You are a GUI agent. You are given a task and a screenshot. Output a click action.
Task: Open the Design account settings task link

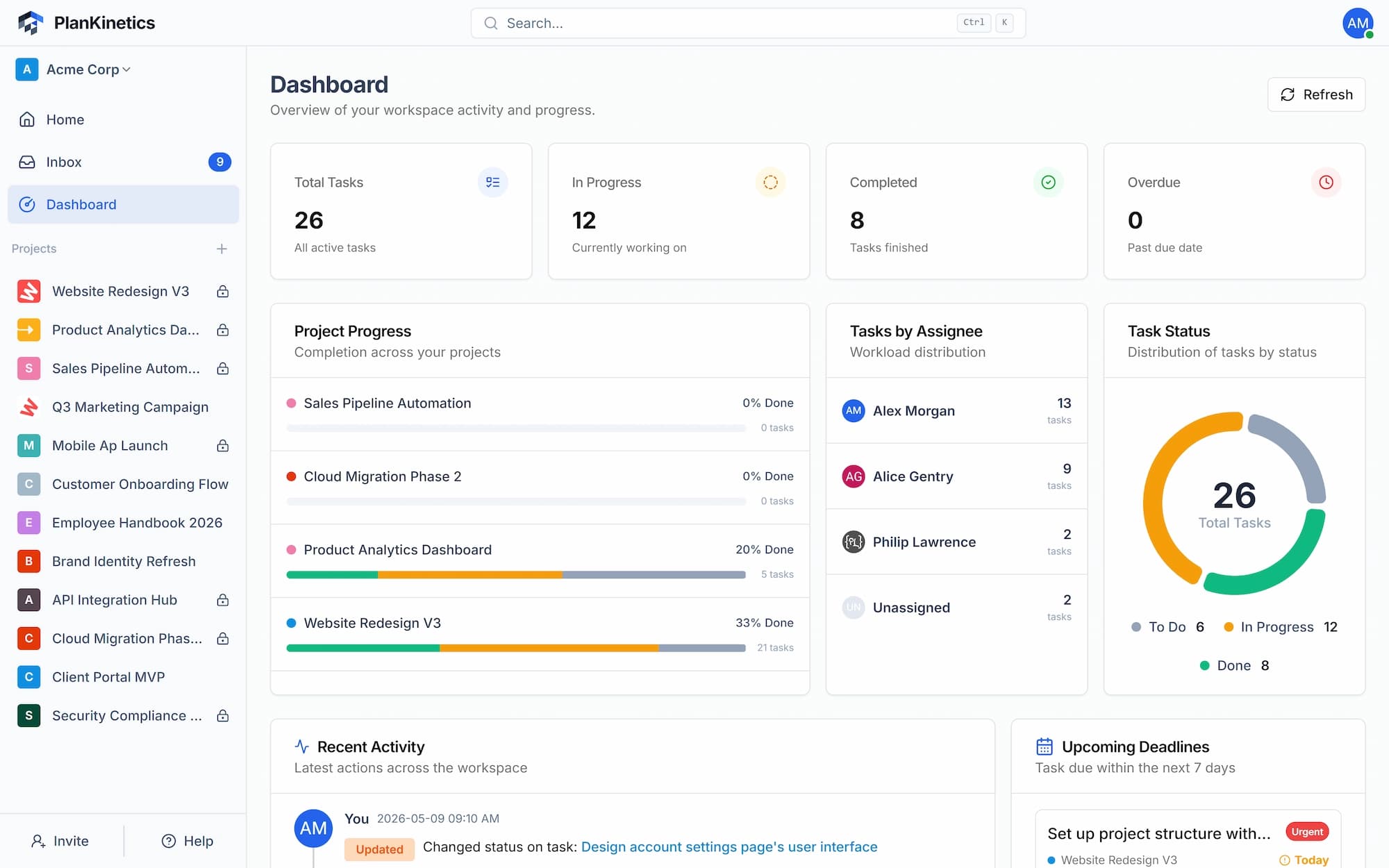pyautogui.click(x=729, y=847)
